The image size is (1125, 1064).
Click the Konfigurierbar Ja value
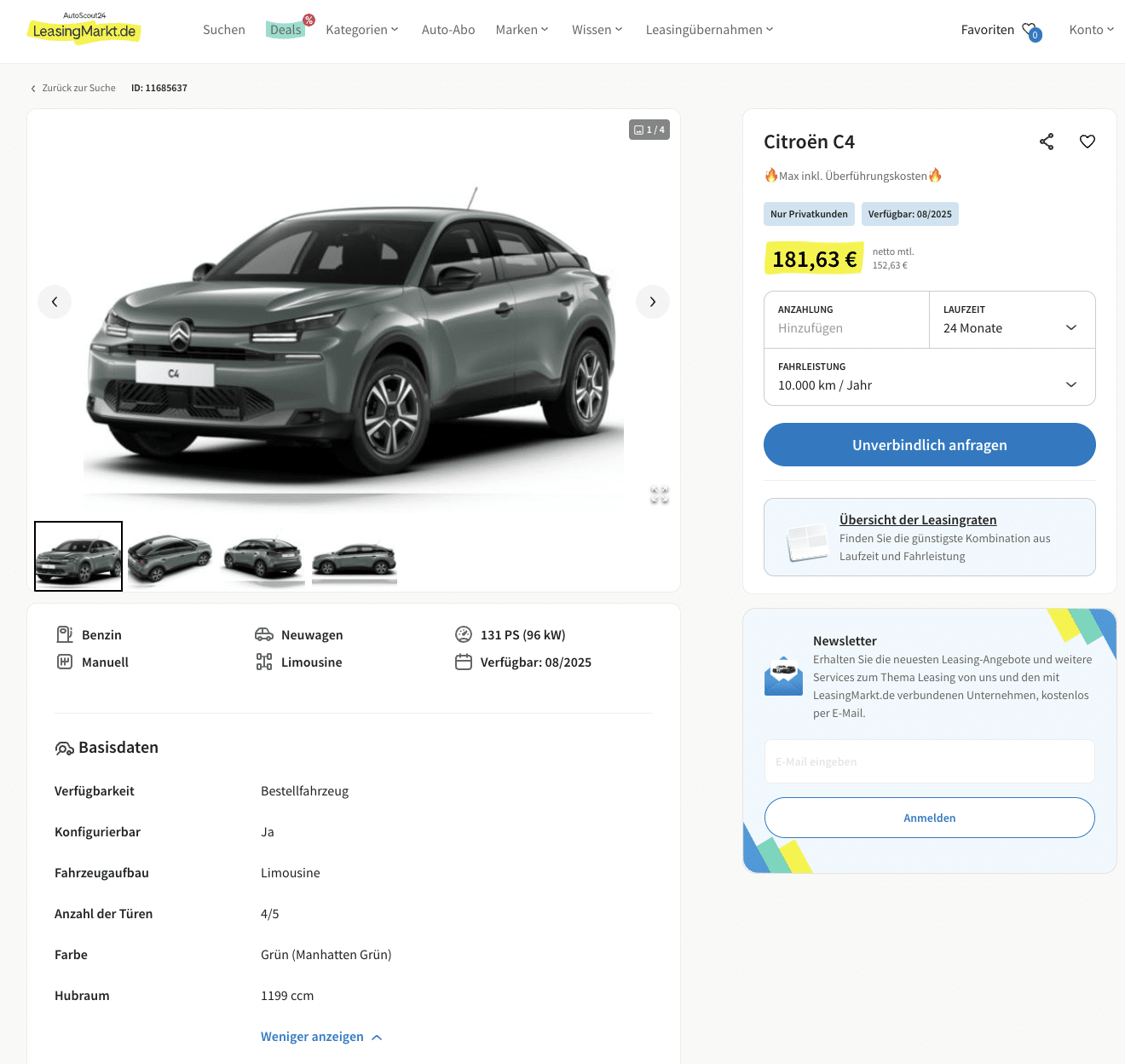coord(268,832)
